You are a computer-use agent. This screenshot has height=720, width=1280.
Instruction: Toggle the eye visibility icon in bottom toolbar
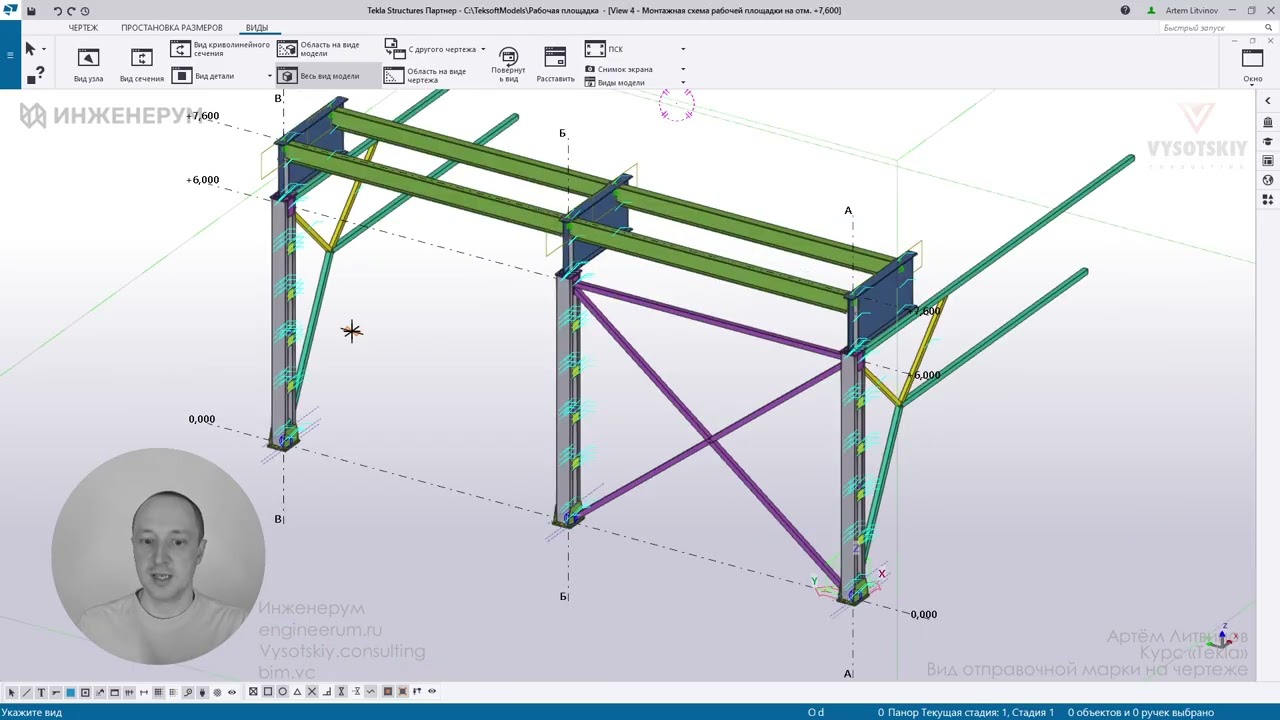(x=232, y=692)
